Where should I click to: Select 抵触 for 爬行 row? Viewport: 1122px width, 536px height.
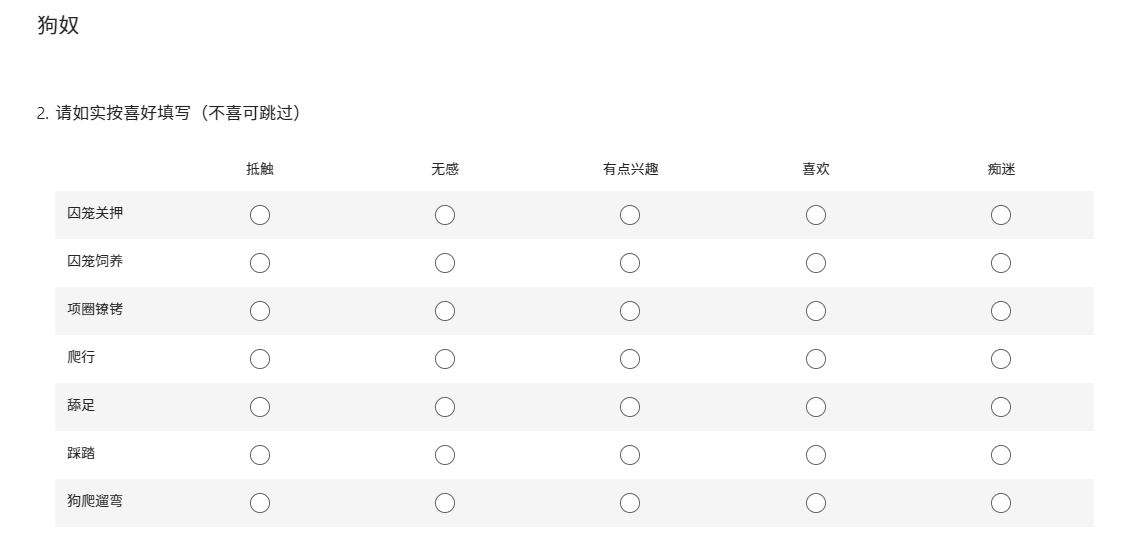260,359
